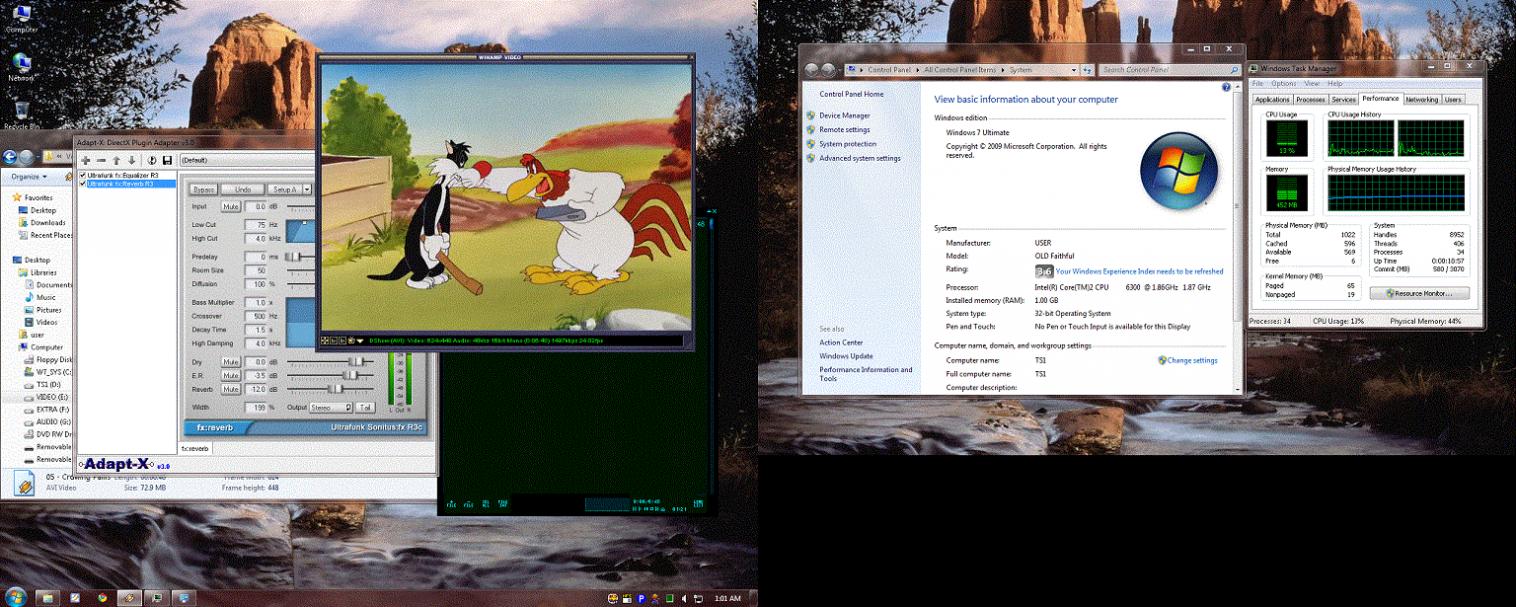Move plugin up with Adapt-X up arrow
This screenshot has width=1516, height=607.
pos(116,160)
